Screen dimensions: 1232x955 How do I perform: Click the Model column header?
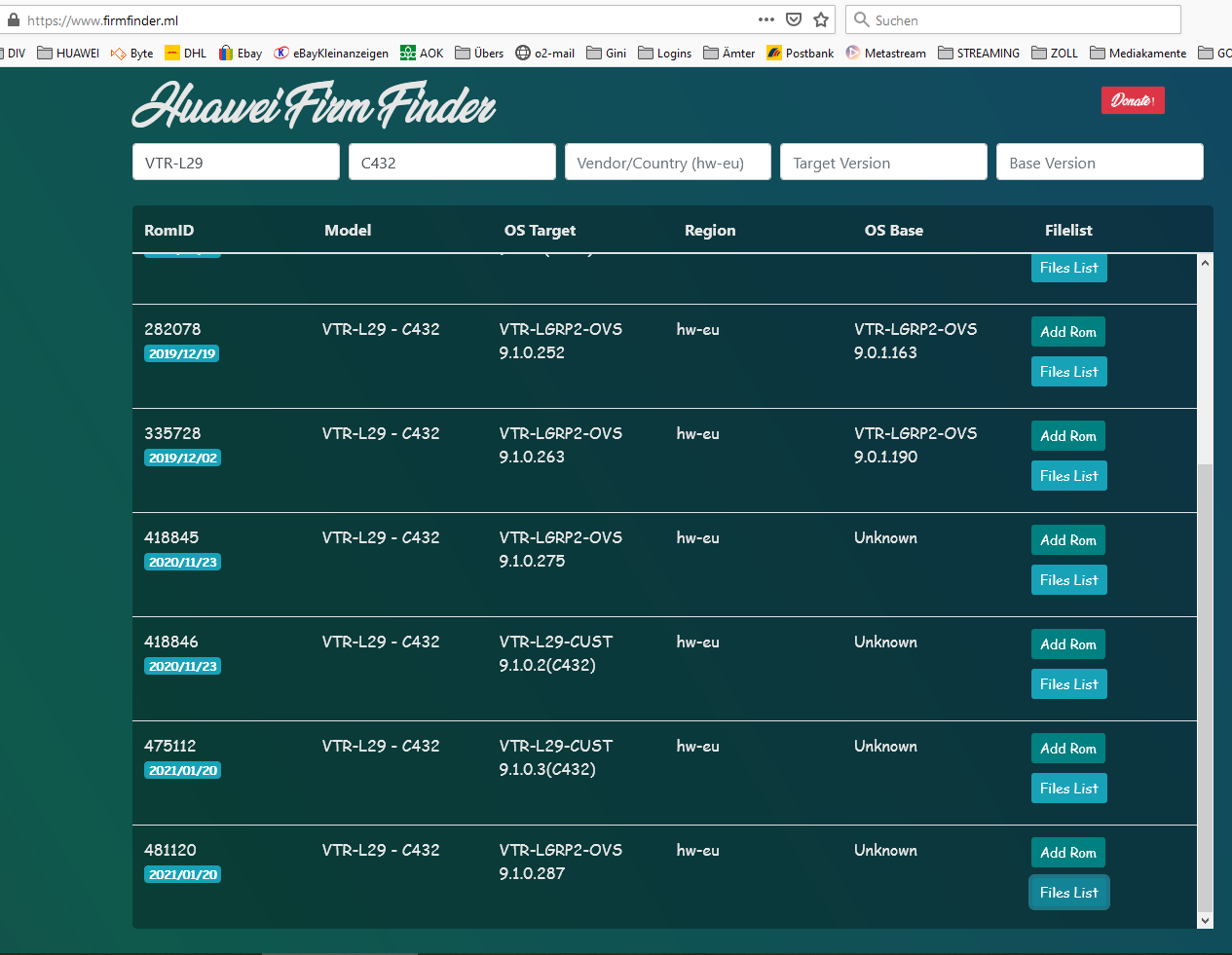348,231
